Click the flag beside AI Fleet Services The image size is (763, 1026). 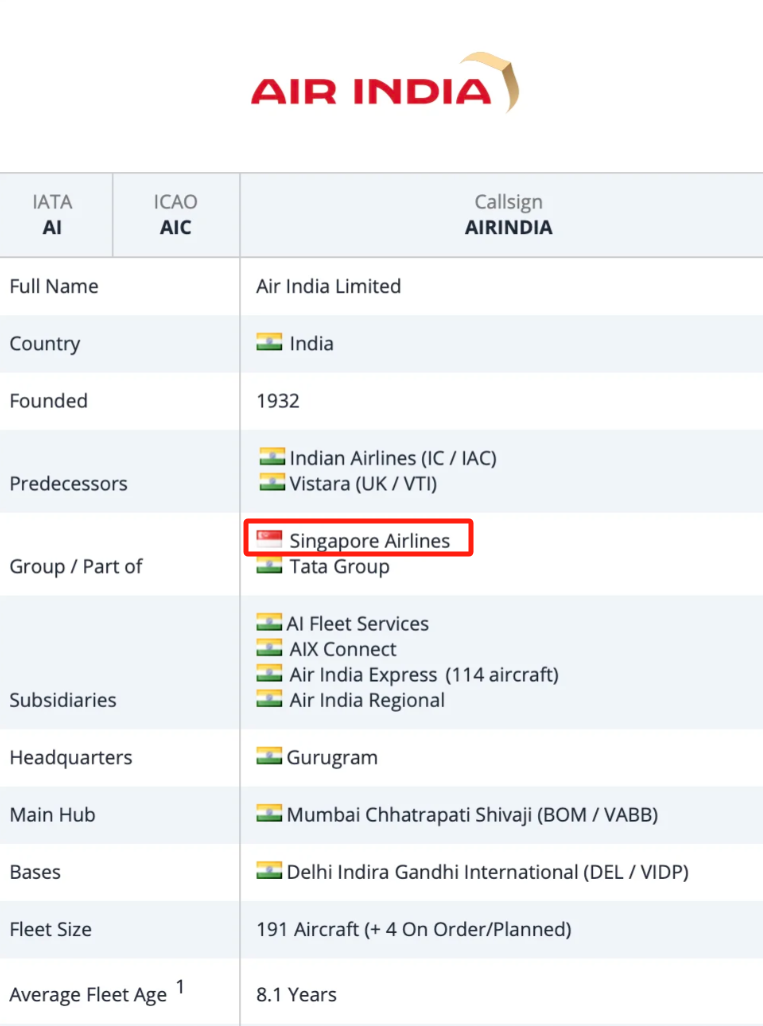[x=269, y=622]
